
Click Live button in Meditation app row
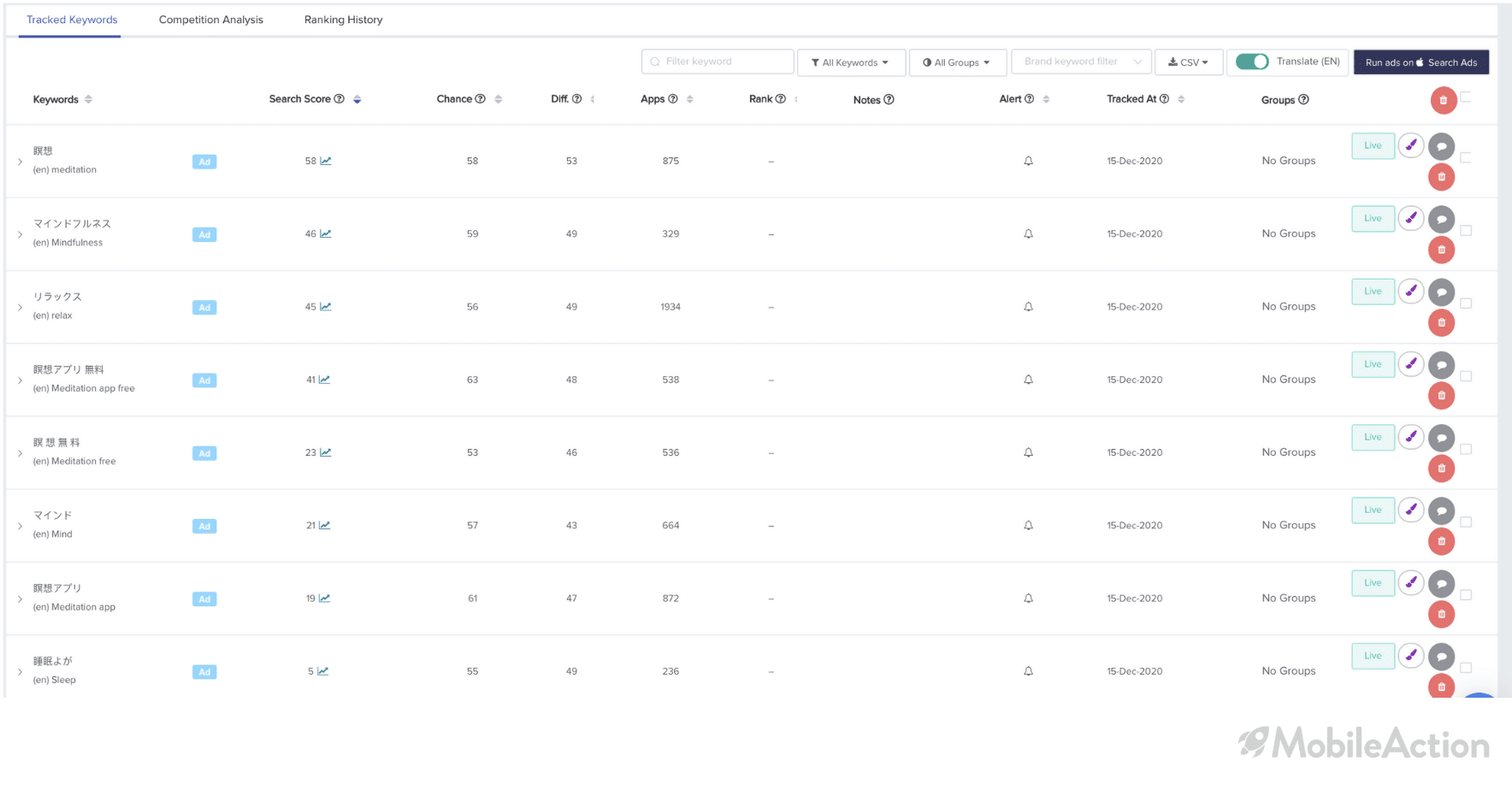coord(1373,582)
